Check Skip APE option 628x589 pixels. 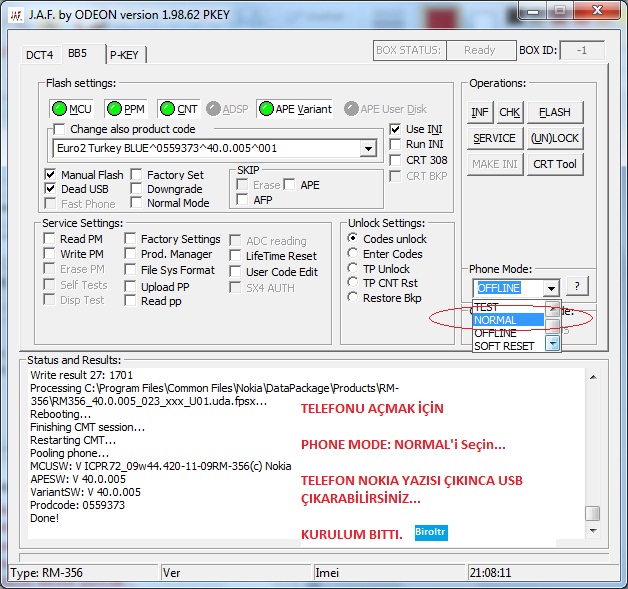click(289, 185)
